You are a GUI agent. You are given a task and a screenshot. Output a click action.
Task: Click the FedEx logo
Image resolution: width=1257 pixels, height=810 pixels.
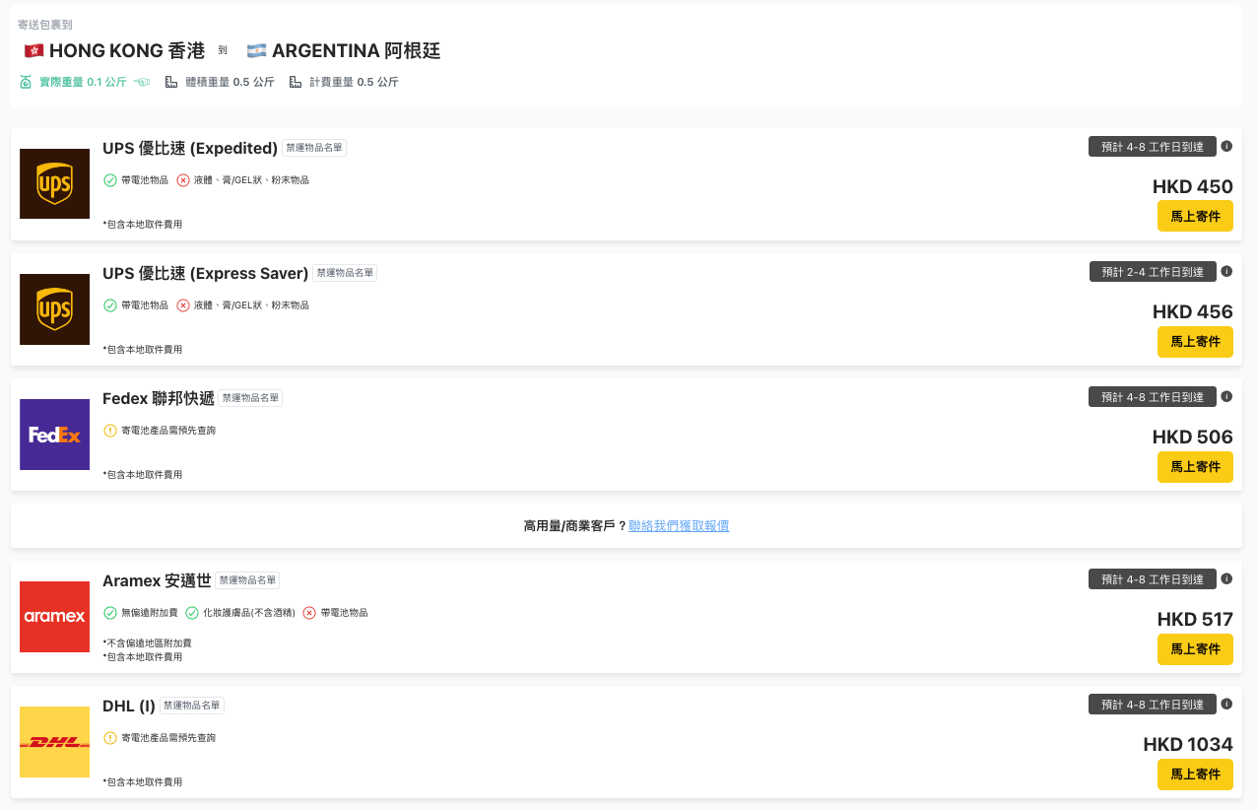[x=55, y=435]
